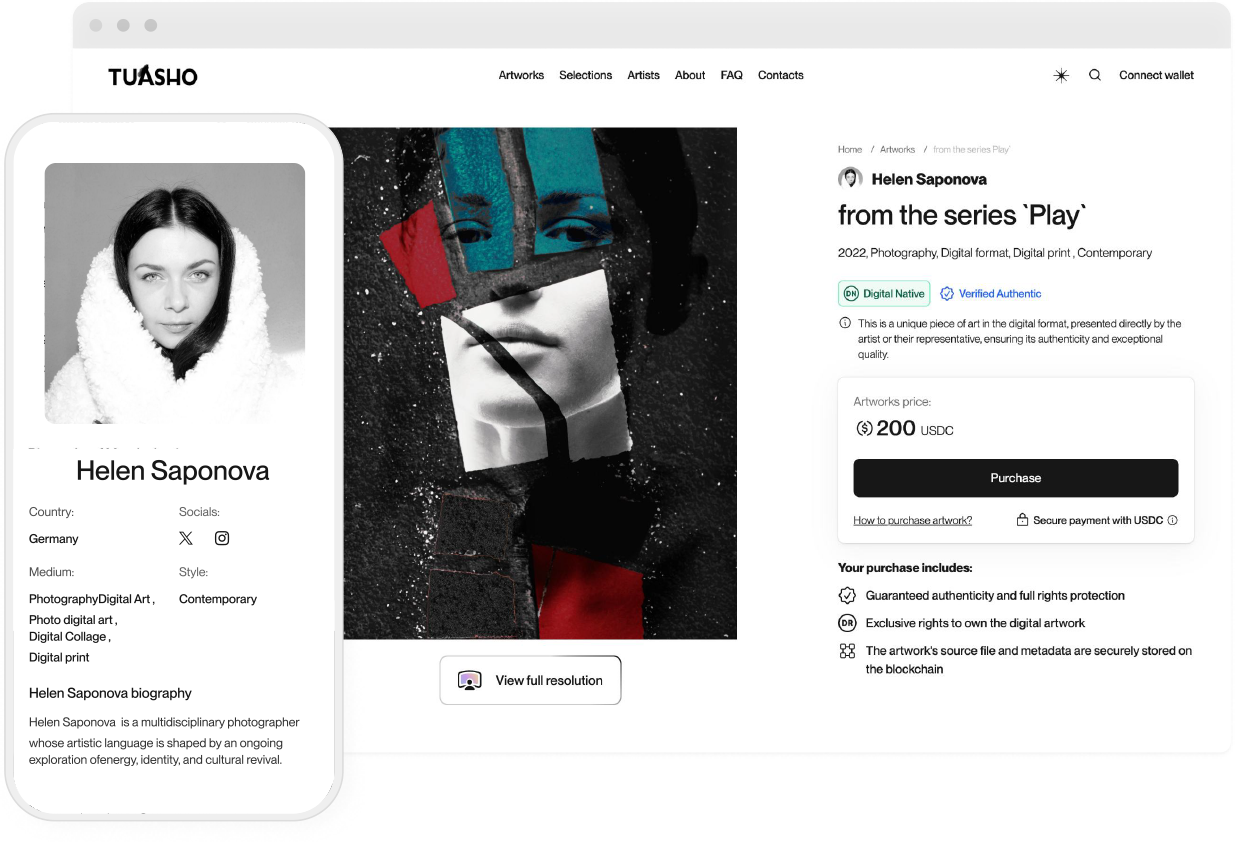The height and width of the screenshot is (848, 1235).
Task: Open the FAQ page
Action: coord(731,75)
